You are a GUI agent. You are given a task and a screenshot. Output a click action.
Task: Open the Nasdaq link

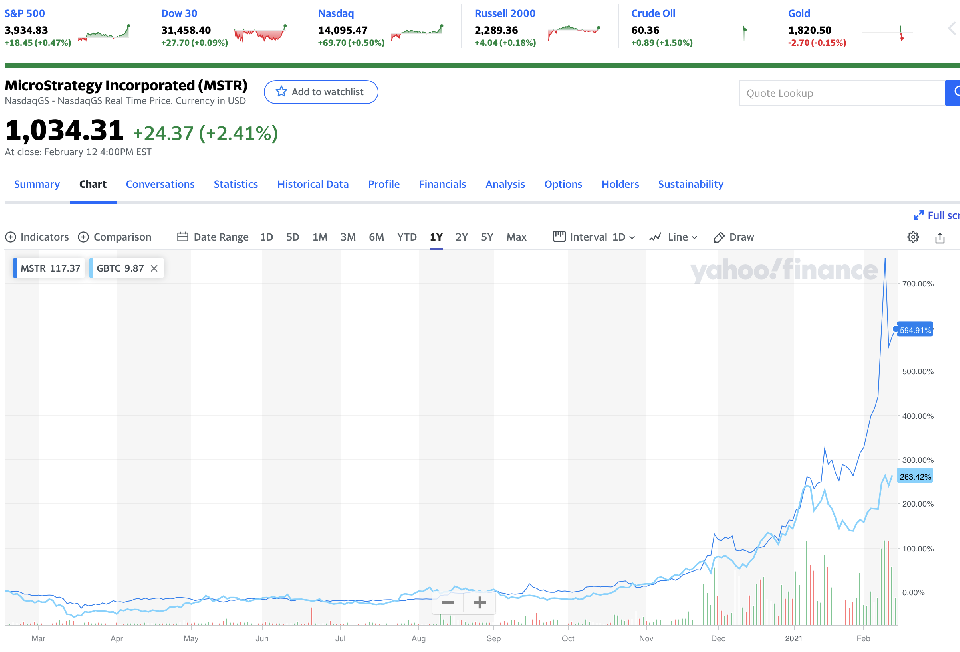pyautogui.click(x=336, y=13)
